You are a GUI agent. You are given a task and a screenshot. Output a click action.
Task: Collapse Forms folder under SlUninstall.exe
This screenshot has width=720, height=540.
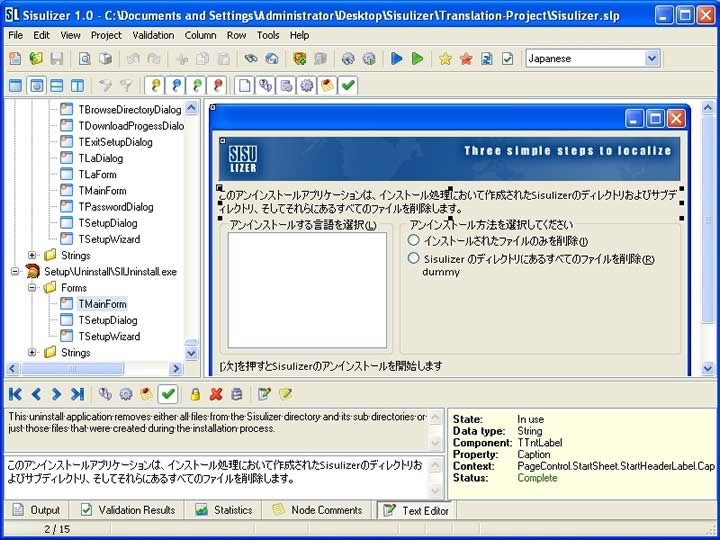[x=32, y=287]
